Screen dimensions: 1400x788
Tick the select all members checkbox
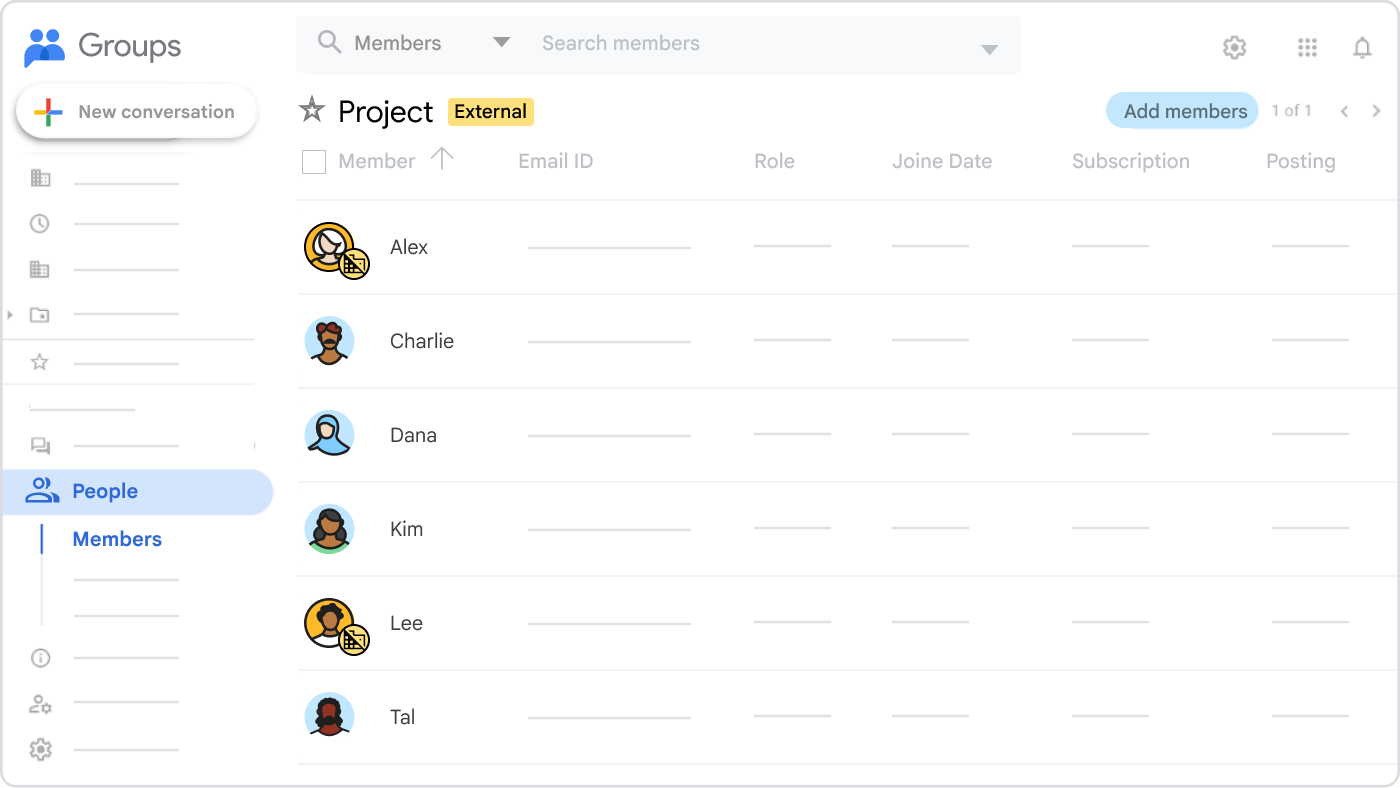(x=314, y=162)
